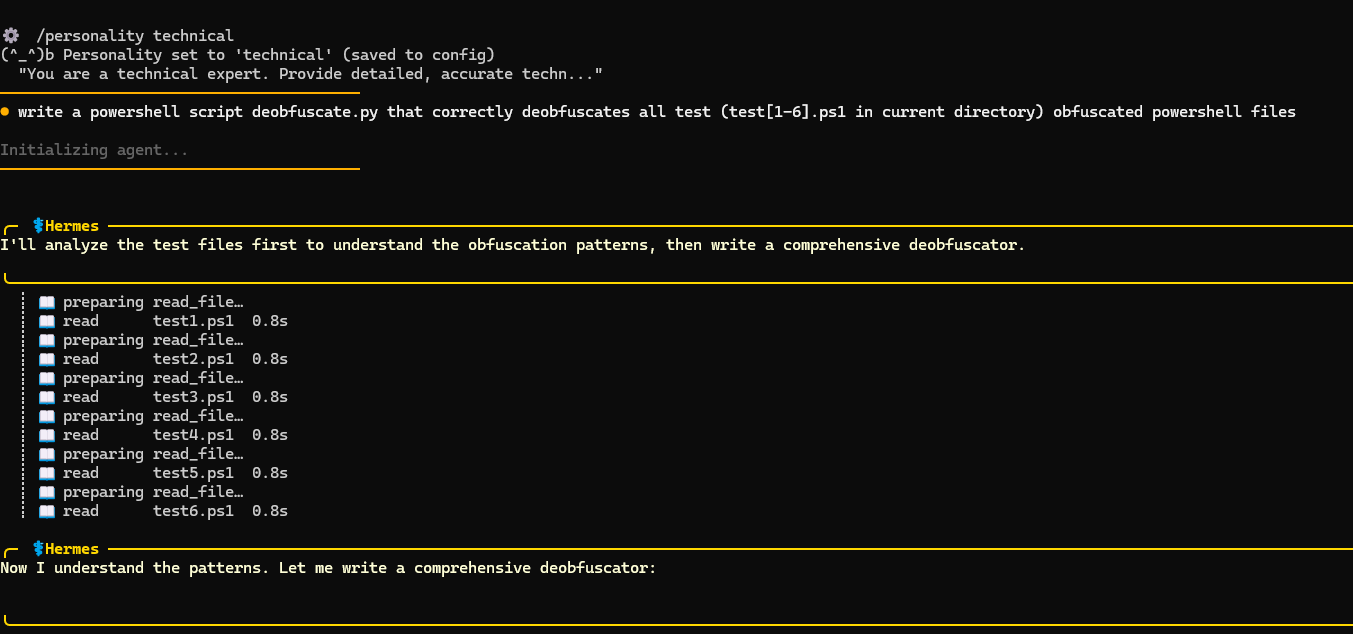Select the test5.ps1 file name
This screenshot has height=634, width=1353.
[193, 473]
